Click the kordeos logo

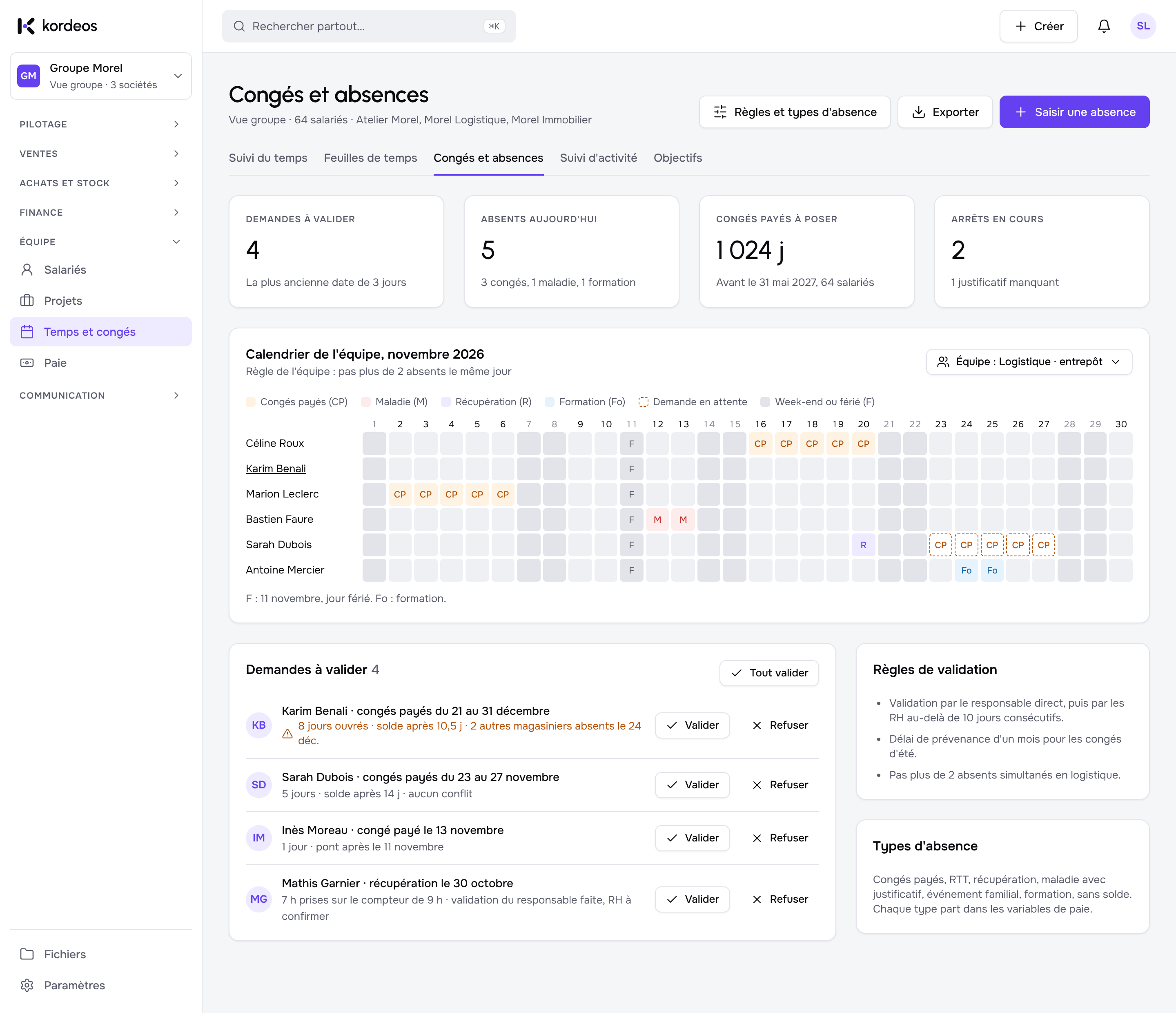(x=57, y=26)
